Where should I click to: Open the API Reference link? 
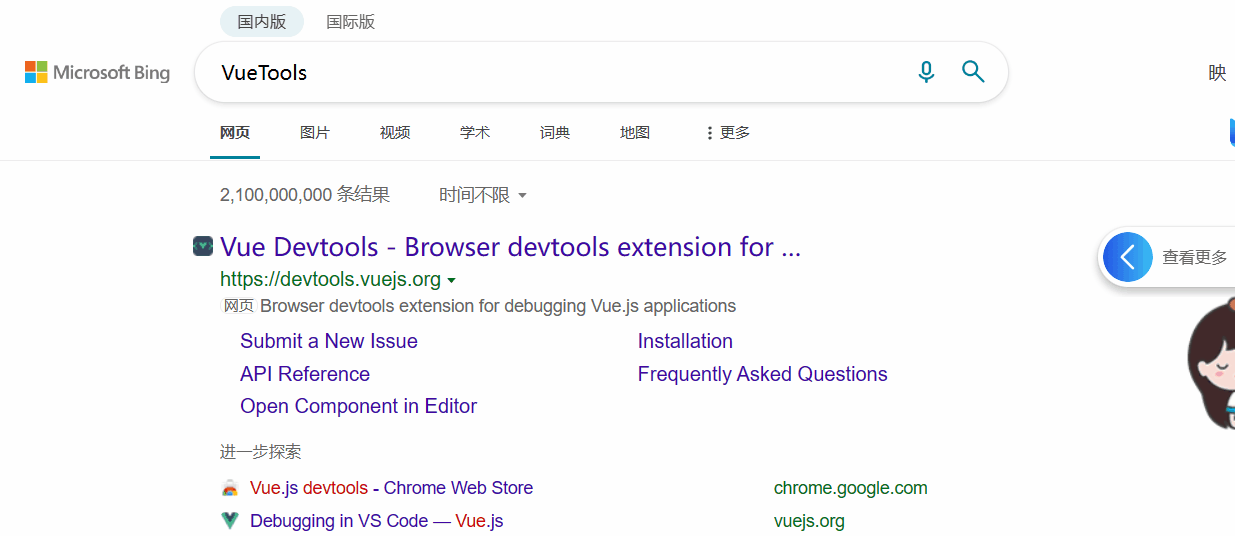coord(305,374)
